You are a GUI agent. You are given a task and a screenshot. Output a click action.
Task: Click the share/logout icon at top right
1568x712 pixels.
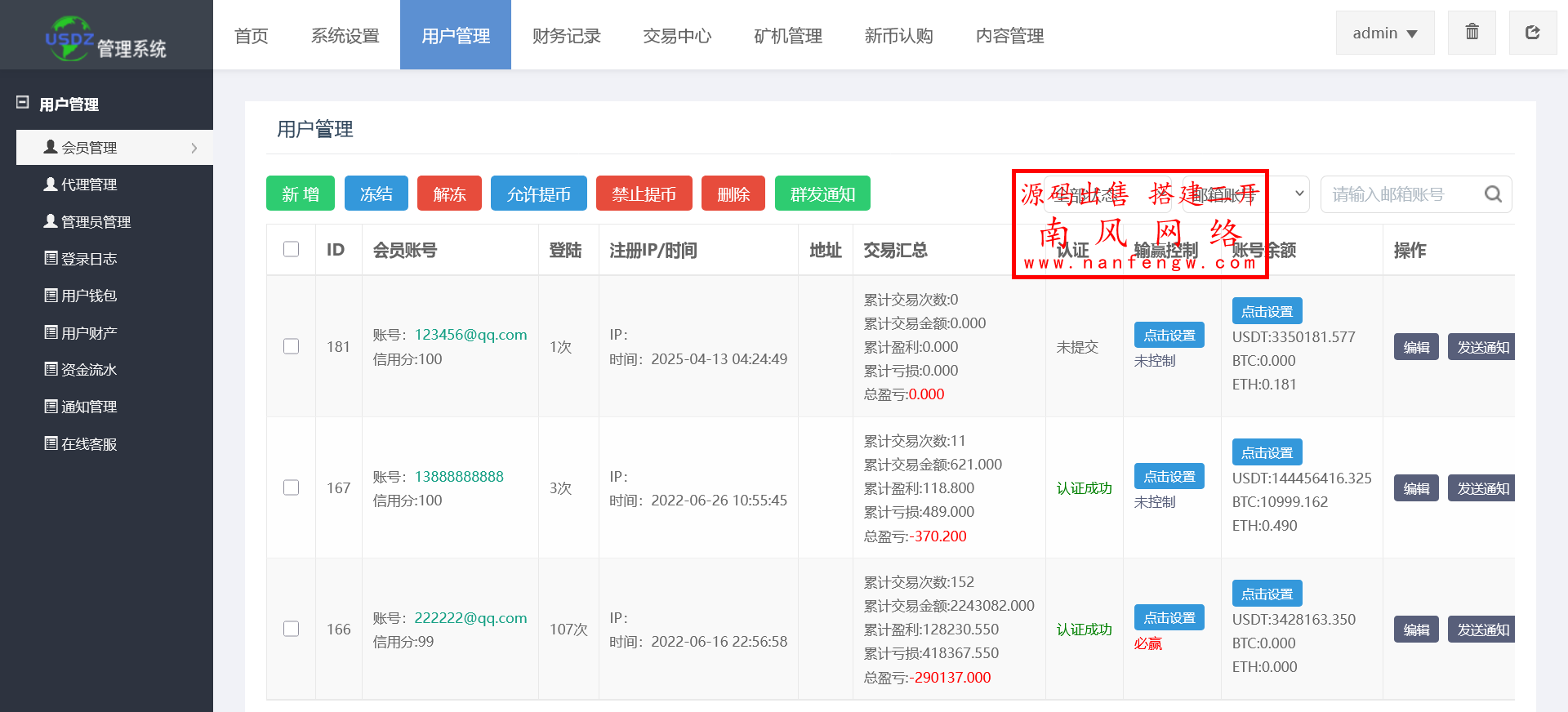[1532, 33]
